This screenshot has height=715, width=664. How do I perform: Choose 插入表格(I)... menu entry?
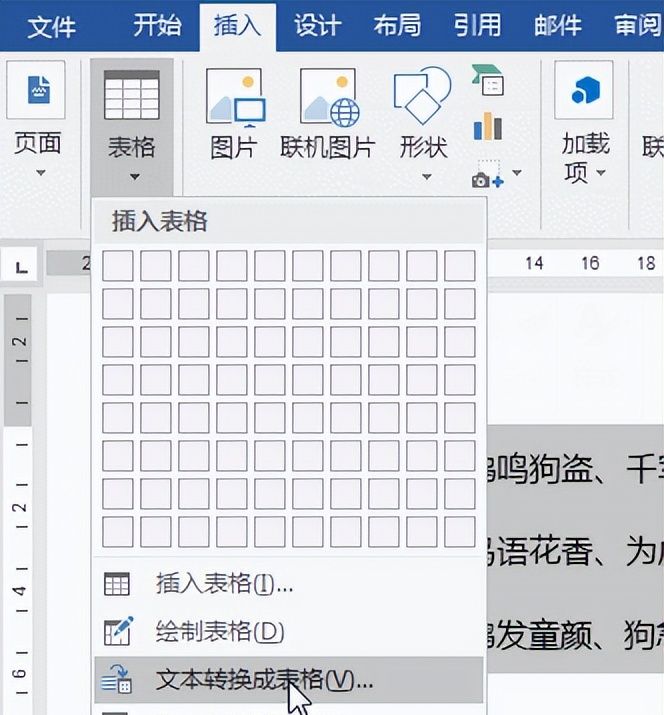[288, 584]
